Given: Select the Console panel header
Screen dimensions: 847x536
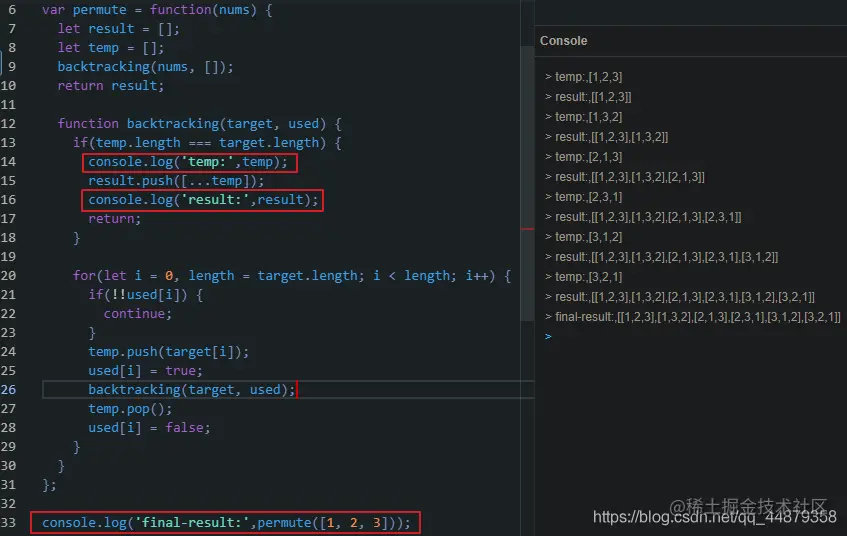Looking at the screenshot, I should click(x=563, y=41).
